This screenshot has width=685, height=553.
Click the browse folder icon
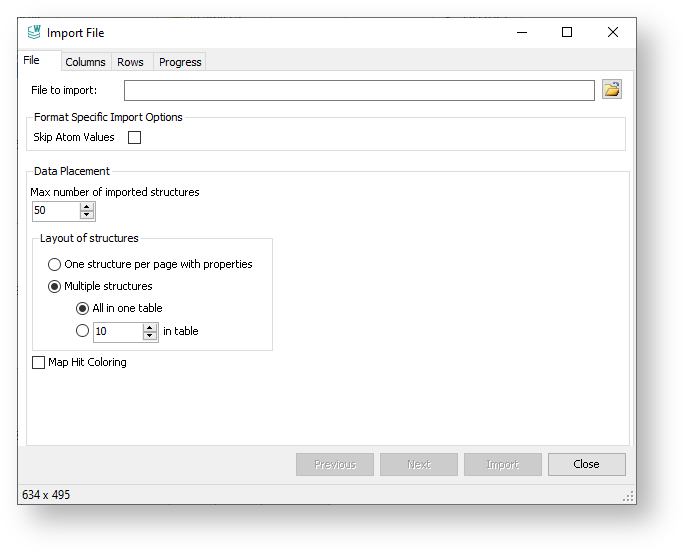pos(611,90)
